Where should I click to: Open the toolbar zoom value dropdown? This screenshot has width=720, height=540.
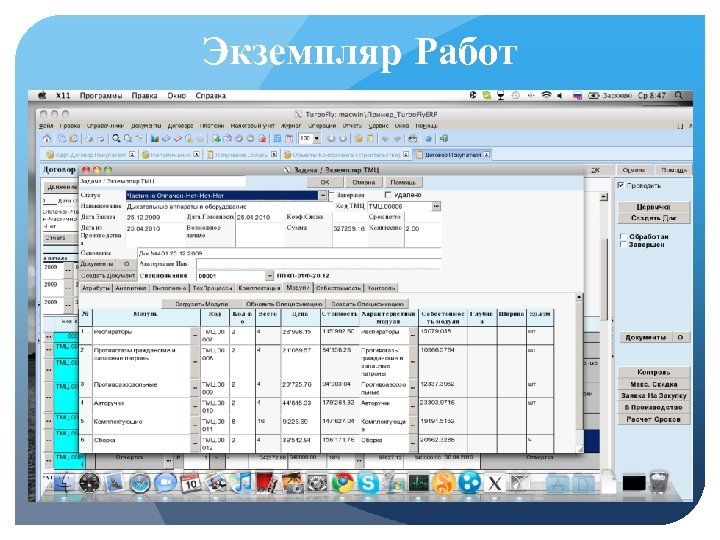click(316, 138)
